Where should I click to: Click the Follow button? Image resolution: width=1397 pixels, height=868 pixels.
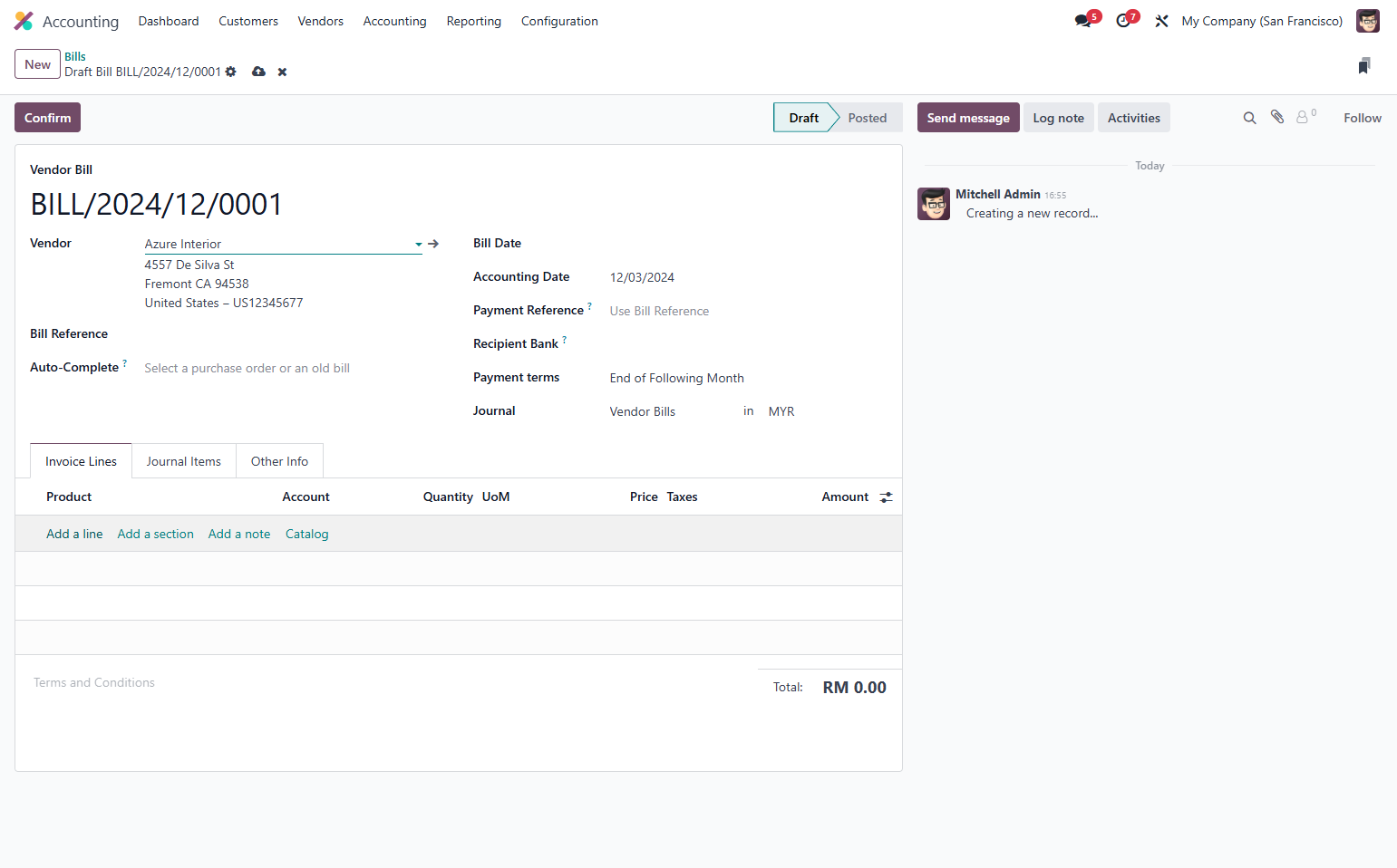click(x=1362, y=118)
